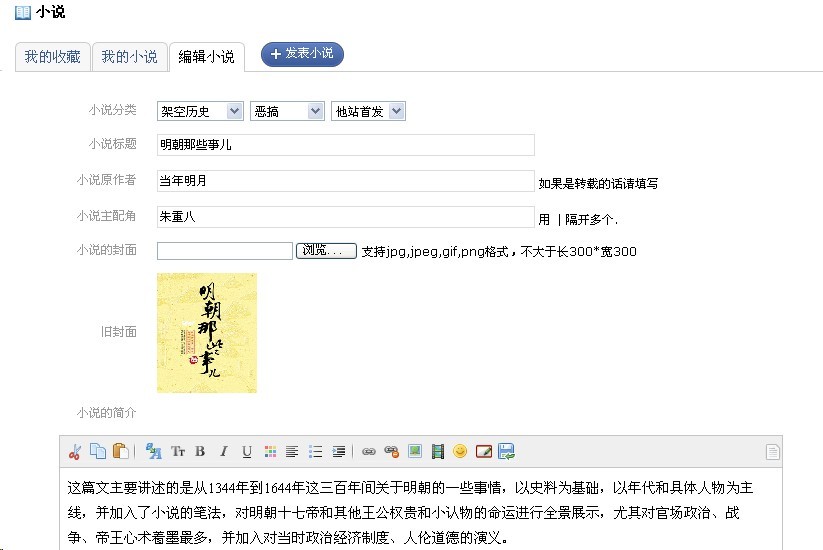823x550 pixels.
Task: Click the 小说的简介 label
Action: 107,413
